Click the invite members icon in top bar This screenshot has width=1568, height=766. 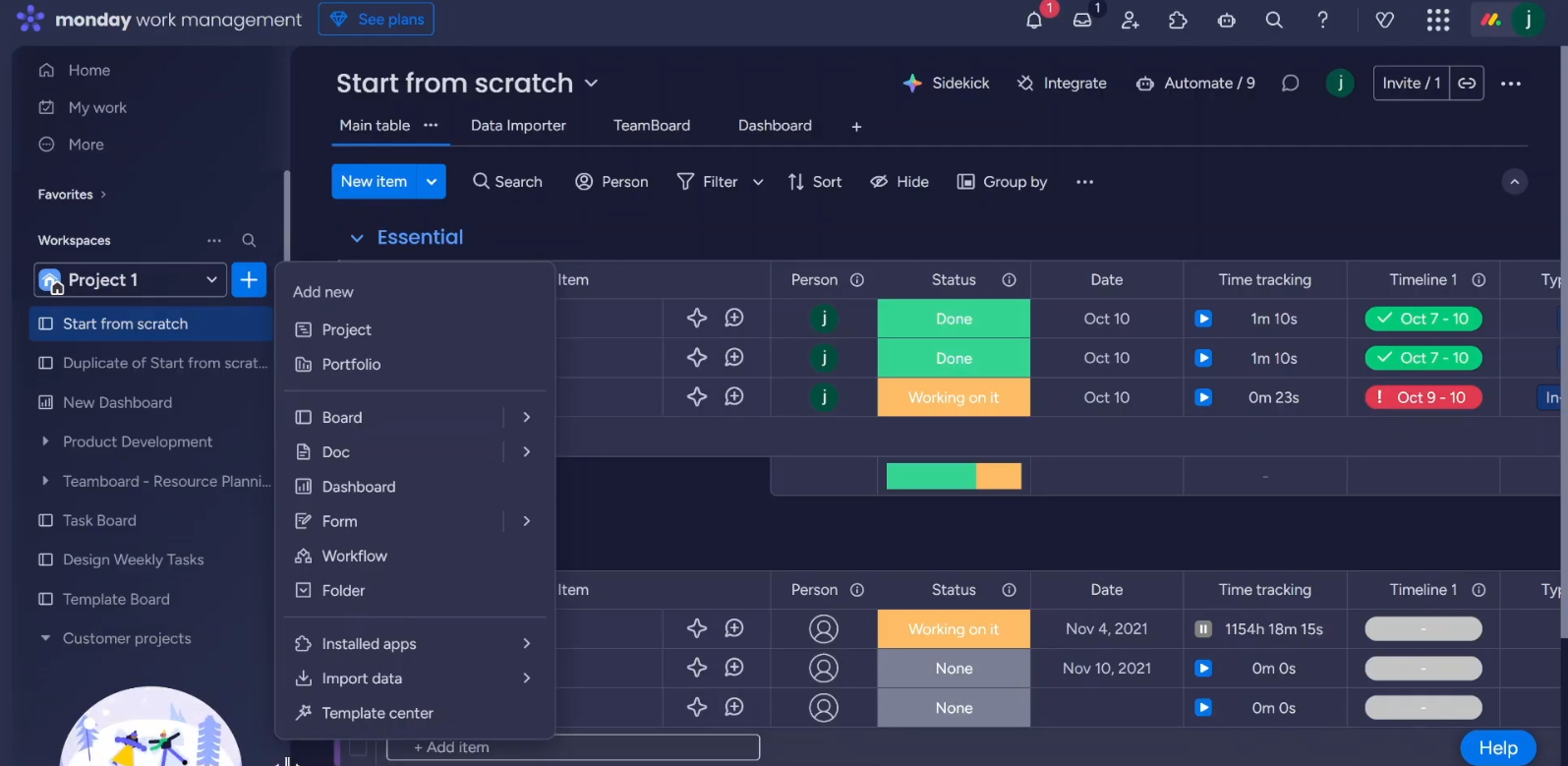(1130, 20)
